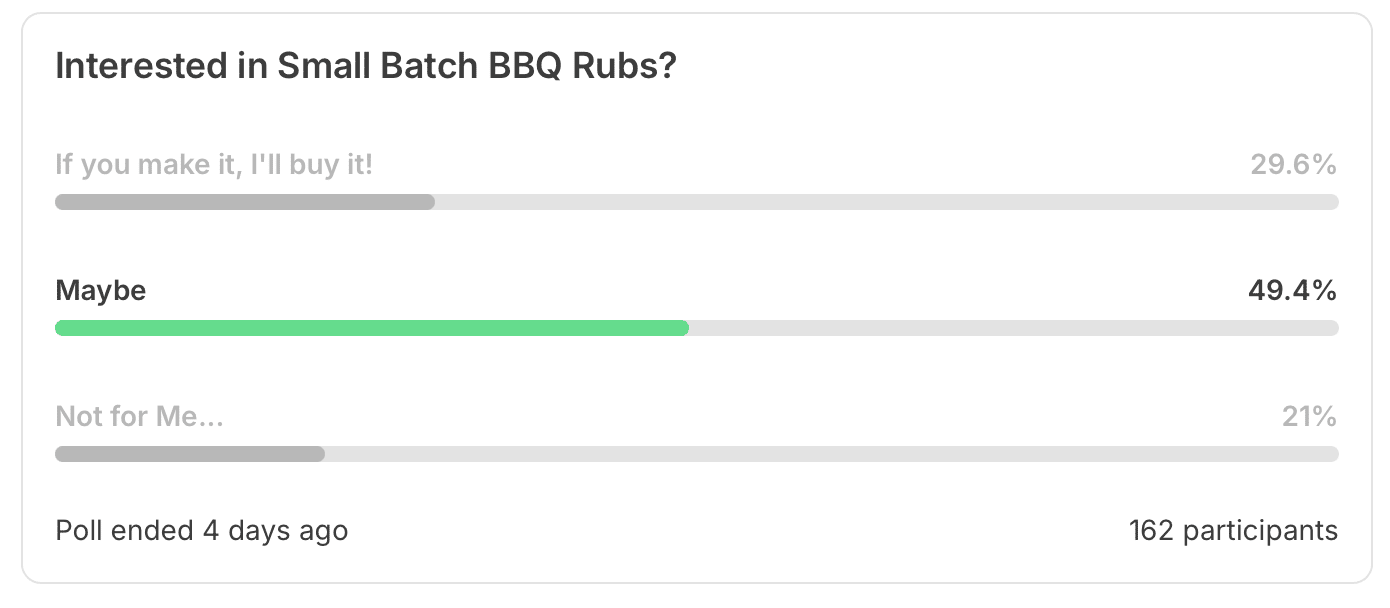Click the 29.6% result percentage
1390x608 pixels.
[x=1293, y=165]
